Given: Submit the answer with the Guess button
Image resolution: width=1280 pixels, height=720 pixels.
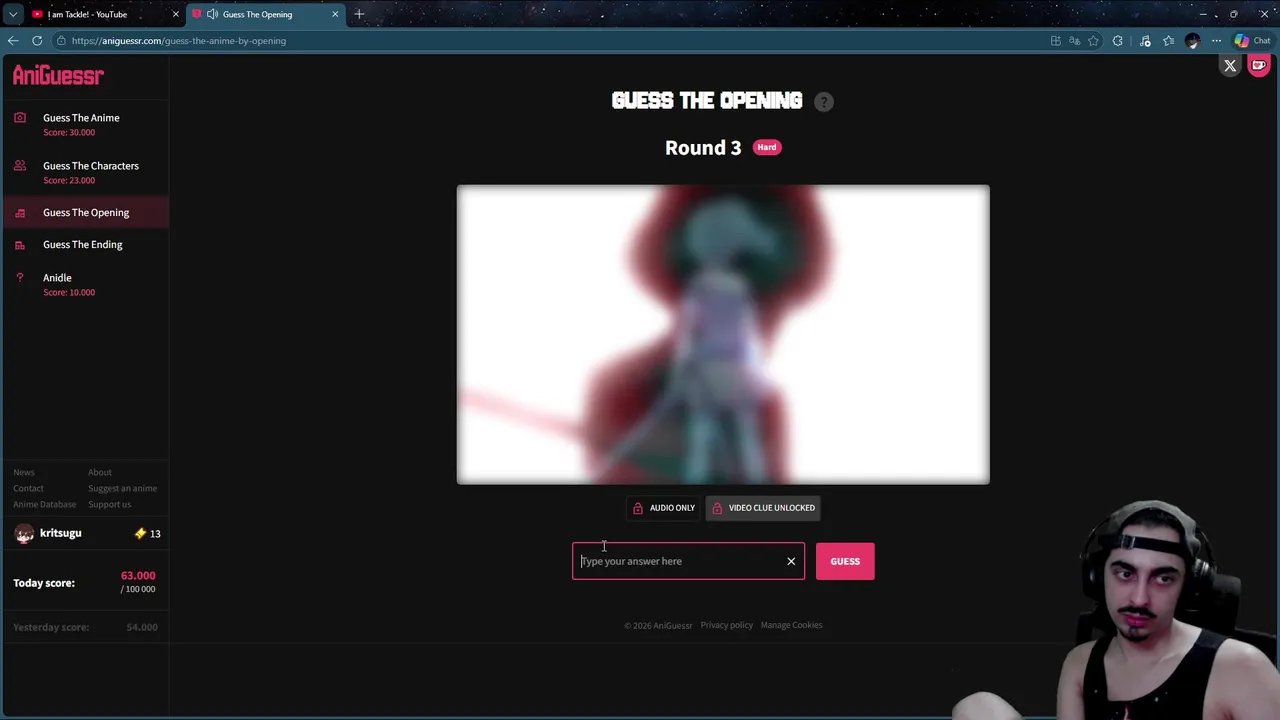Looking at the screenshot, I should pos(845,561).
